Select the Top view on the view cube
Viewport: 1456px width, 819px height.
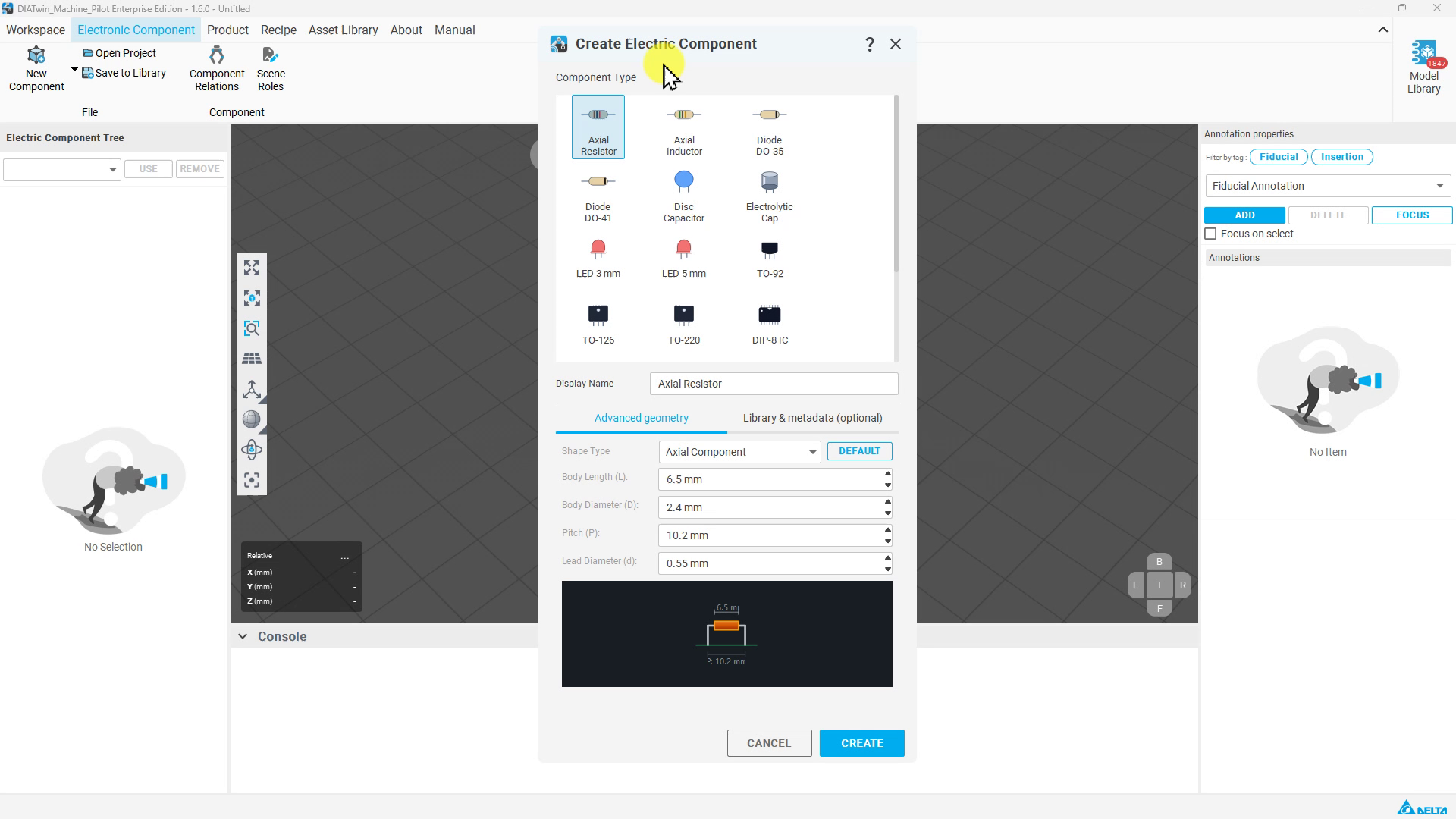1159,585
